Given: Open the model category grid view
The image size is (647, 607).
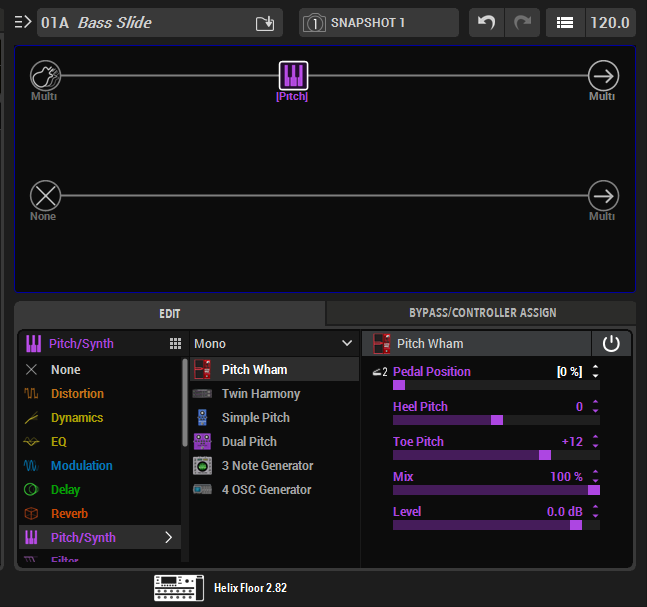Looking at the screenshot, I should (x=175, y=343).
